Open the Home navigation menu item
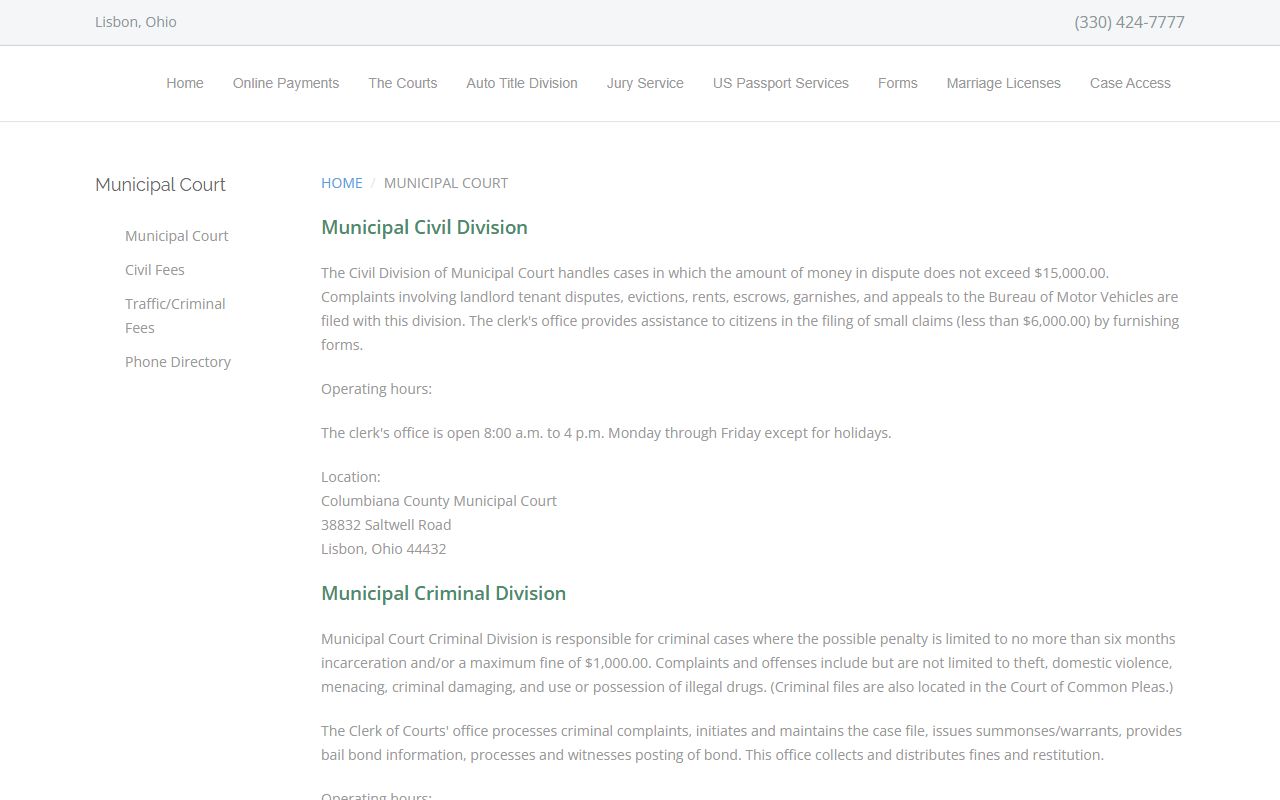The height and width of the screenshot is (800, 1280). (x=185, y=83)
